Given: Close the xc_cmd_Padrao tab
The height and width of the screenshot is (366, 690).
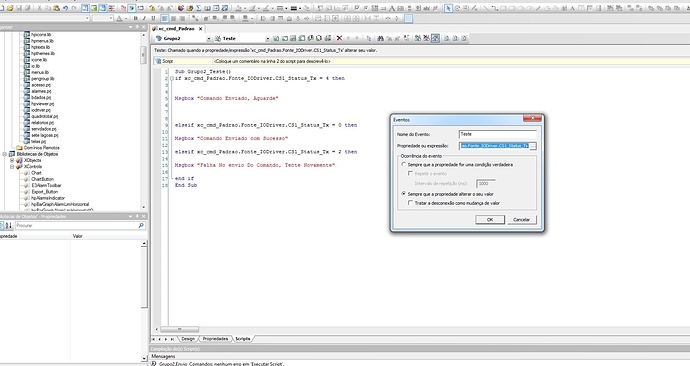Looking at the screenshot, I should coord(200,29).
